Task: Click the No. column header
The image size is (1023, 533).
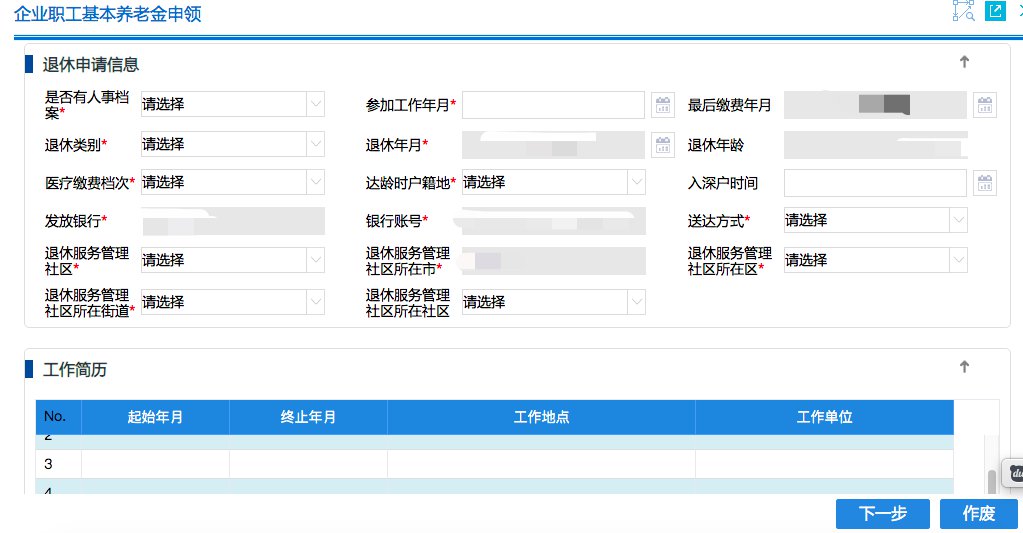Action: (x=58, y=417)
